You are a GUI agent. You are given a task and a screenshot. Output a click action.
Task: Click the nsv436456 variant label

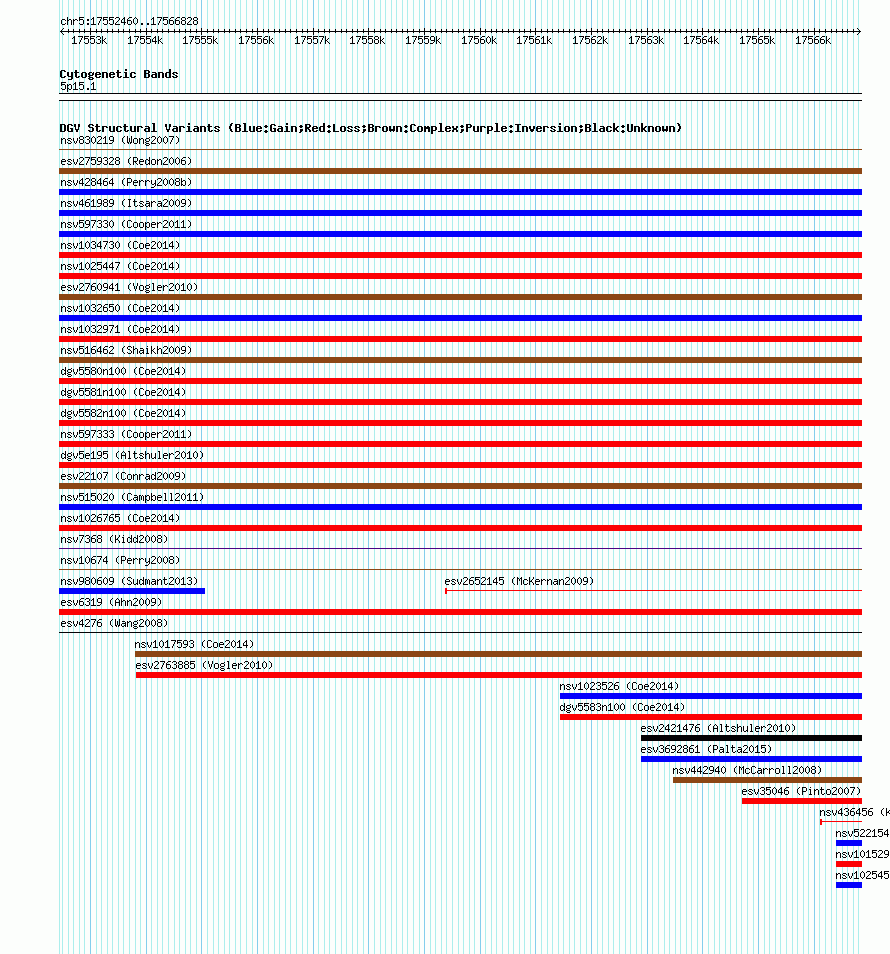(x=854, y=812)
